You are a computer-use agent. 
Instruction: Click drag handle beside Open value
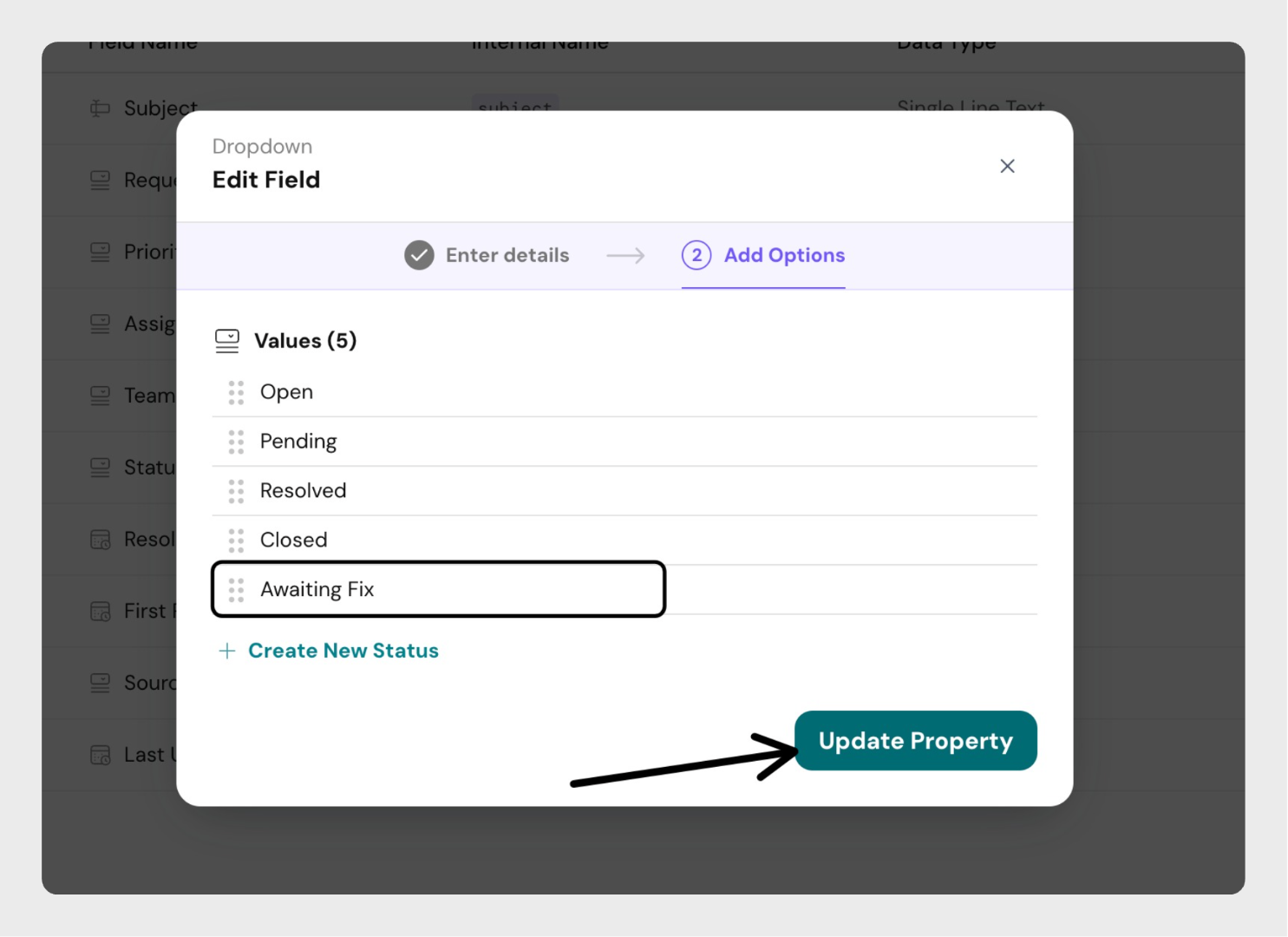pyautogui.click(x=236, y=393)
